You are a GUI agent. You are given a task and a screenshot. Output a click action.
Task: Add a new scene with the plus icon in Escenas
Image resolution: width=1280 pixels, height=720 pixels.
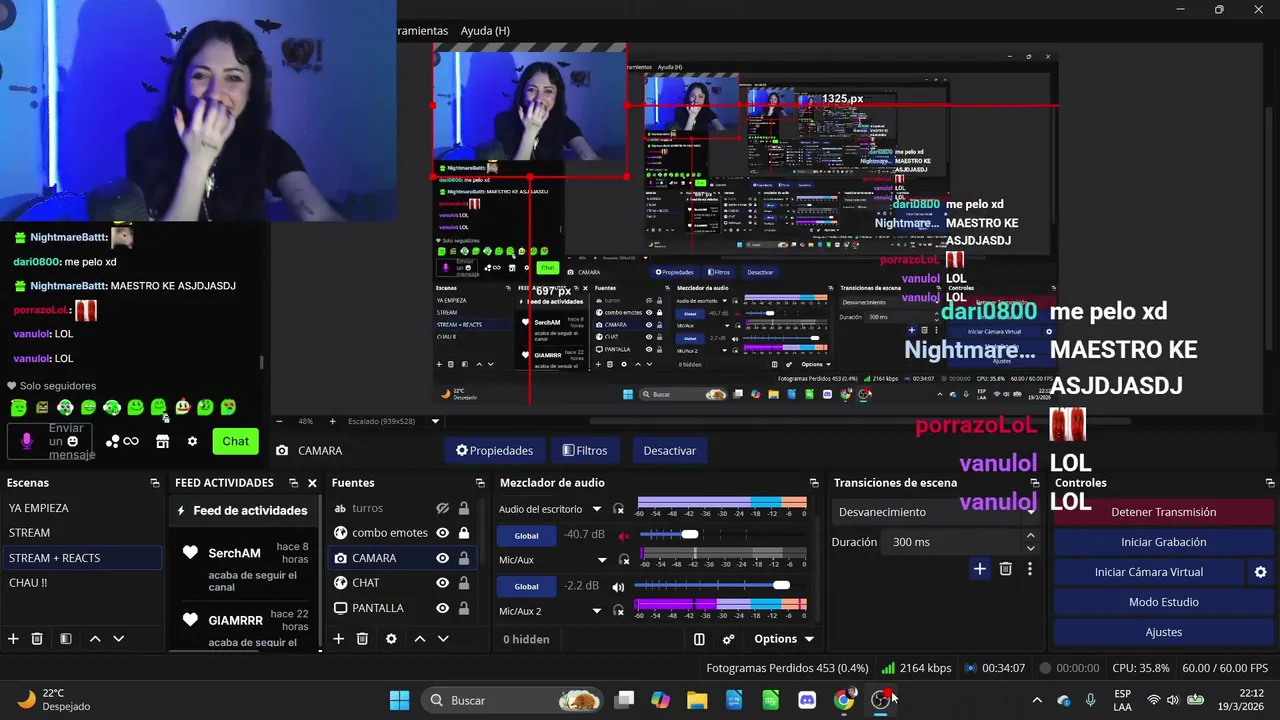[x=13, y=639]
